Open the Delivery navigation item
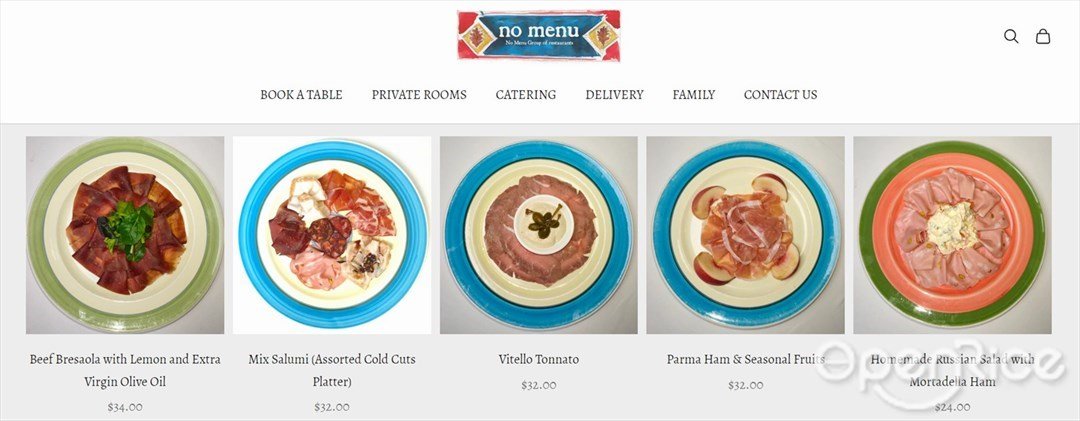This screenshot has height=421, width=1080. [x=614, y=94]
